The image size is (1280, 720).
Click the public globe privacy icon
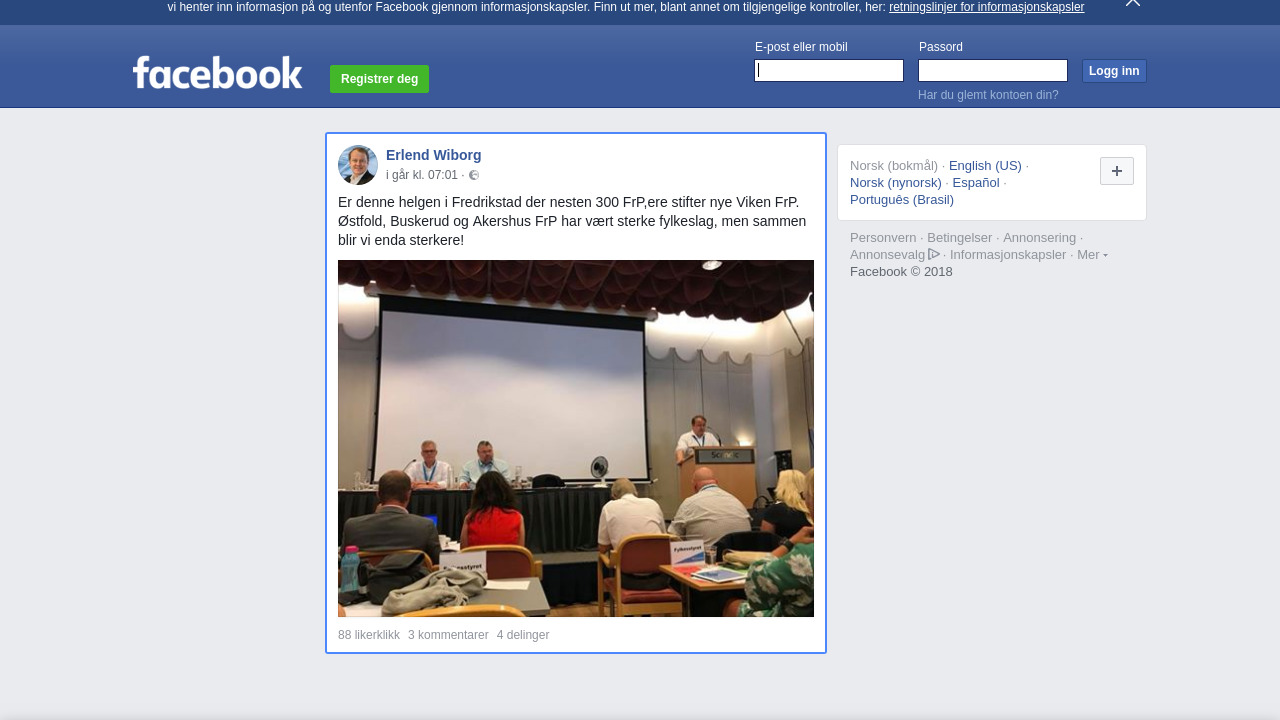pyautogui.click(x=474, y=176)
